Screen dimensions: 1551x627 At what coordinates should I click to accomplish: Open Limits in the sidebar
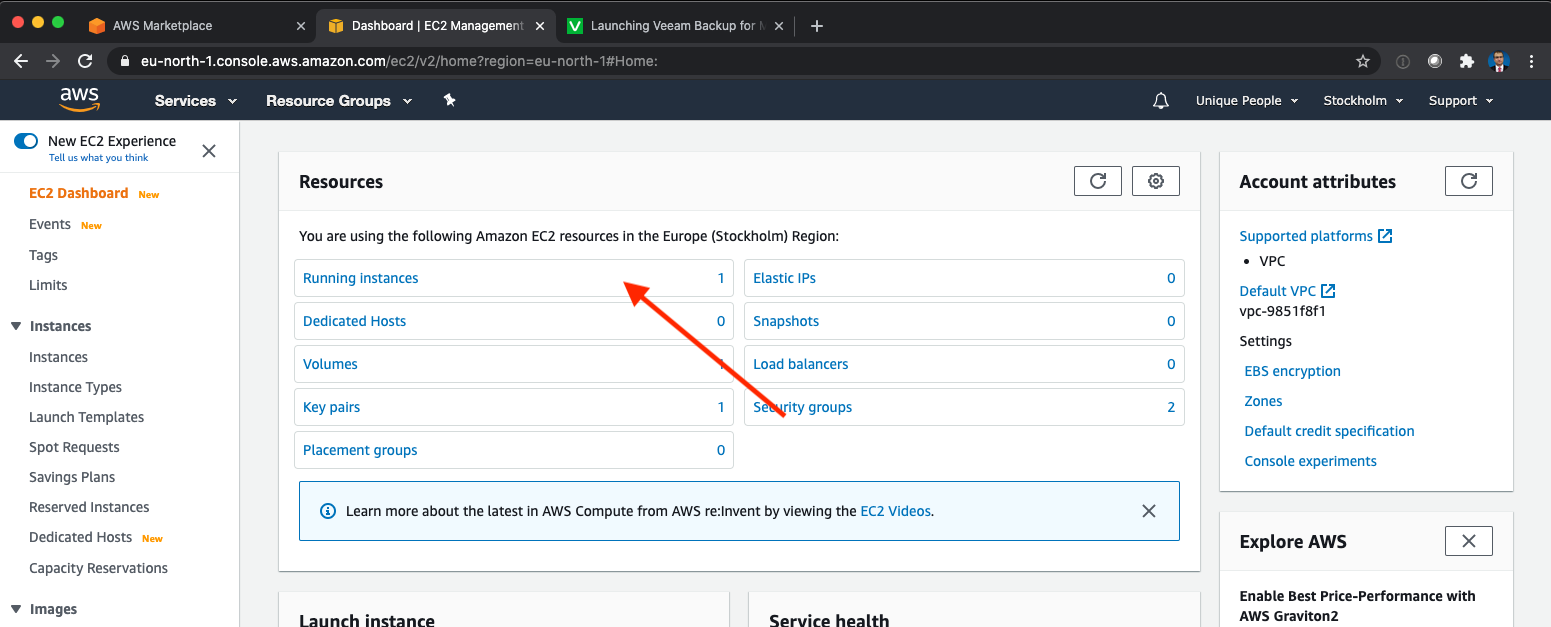click(x=48, y=285)
